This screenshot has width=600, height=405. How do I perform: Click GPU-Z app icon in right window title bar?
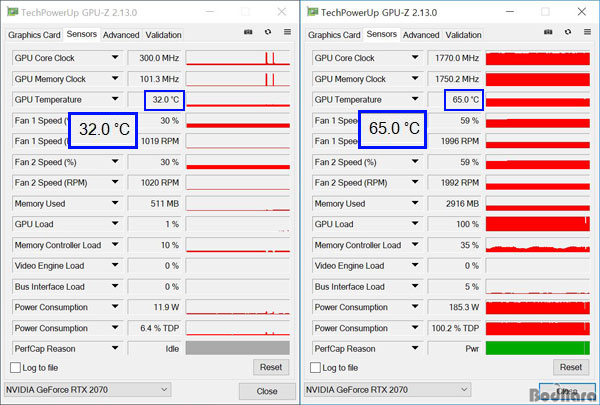point(313,12)
